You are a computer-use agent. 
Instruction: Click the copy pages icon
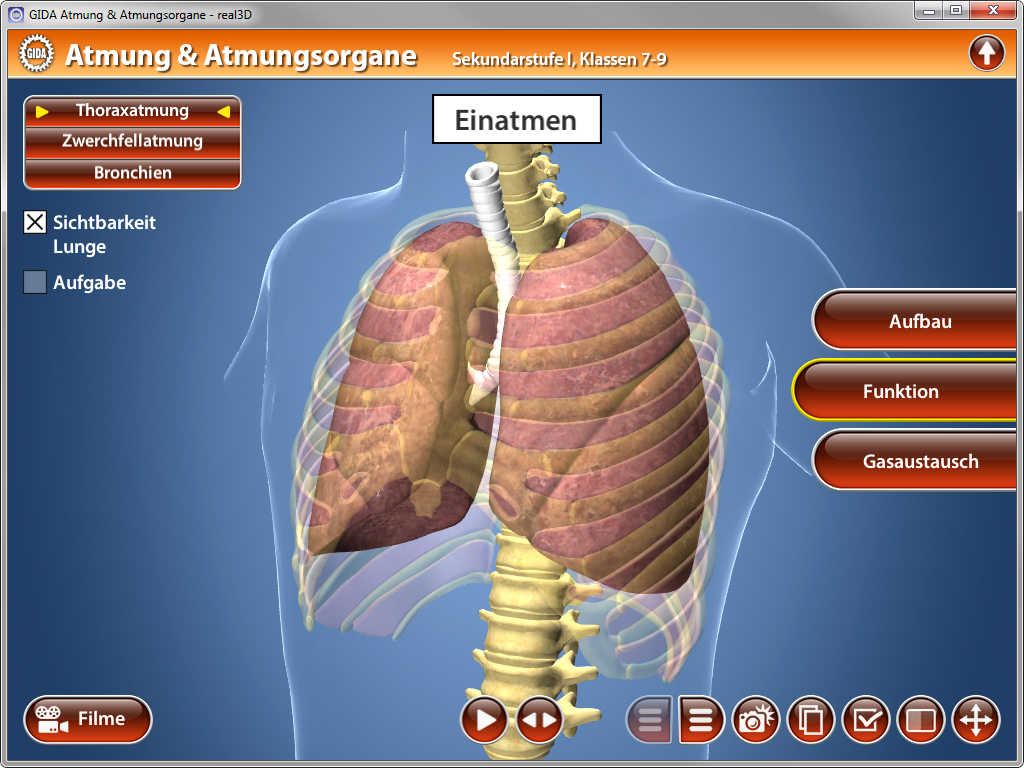811,720
